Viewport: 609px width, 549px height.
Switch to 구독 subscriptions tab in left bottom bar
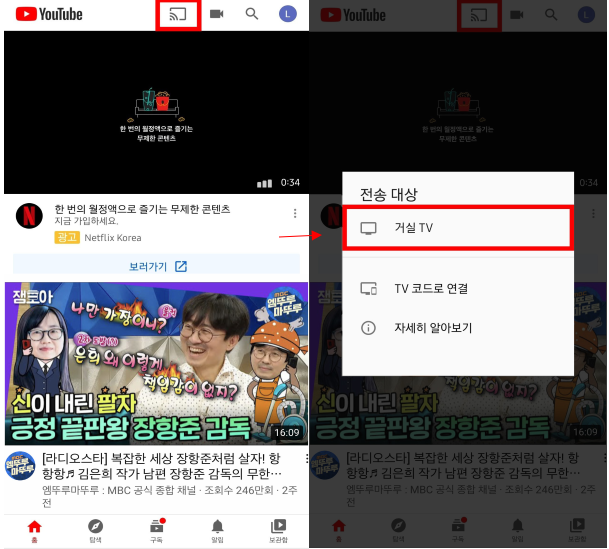[157, 531]
